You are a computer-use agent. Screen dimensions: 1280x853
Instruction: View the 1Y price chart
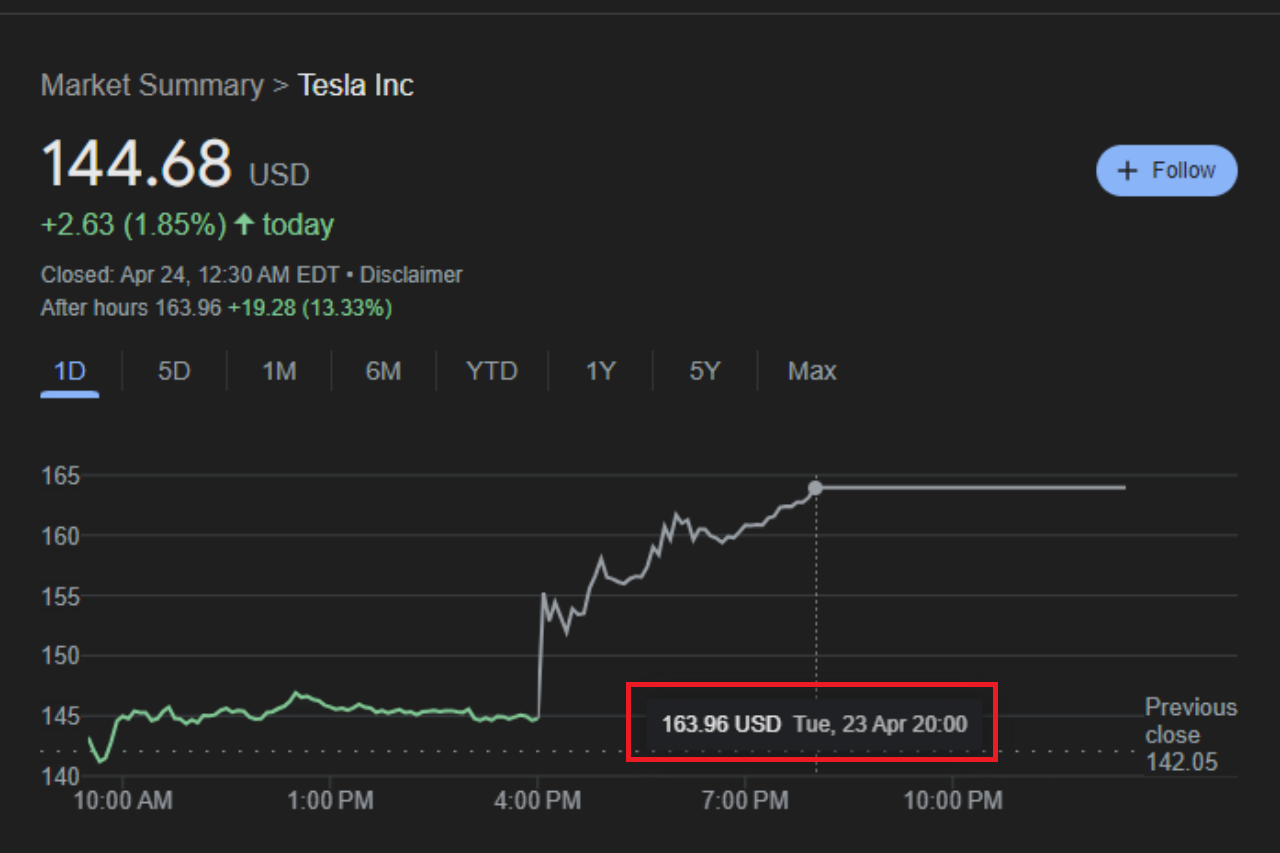tap(600, 372)
